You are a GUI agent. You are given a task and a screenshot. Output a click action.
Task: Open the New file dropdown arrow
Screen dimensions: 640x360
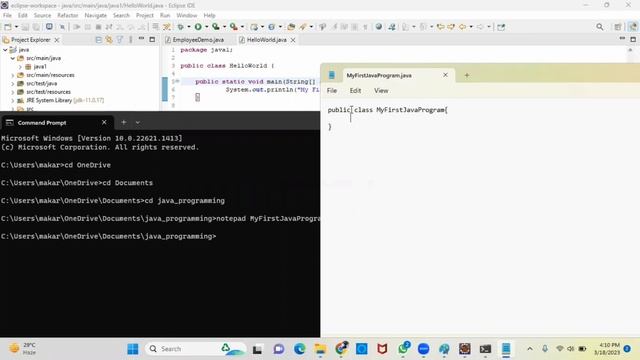pyautogui.click(x=16, y=27)
